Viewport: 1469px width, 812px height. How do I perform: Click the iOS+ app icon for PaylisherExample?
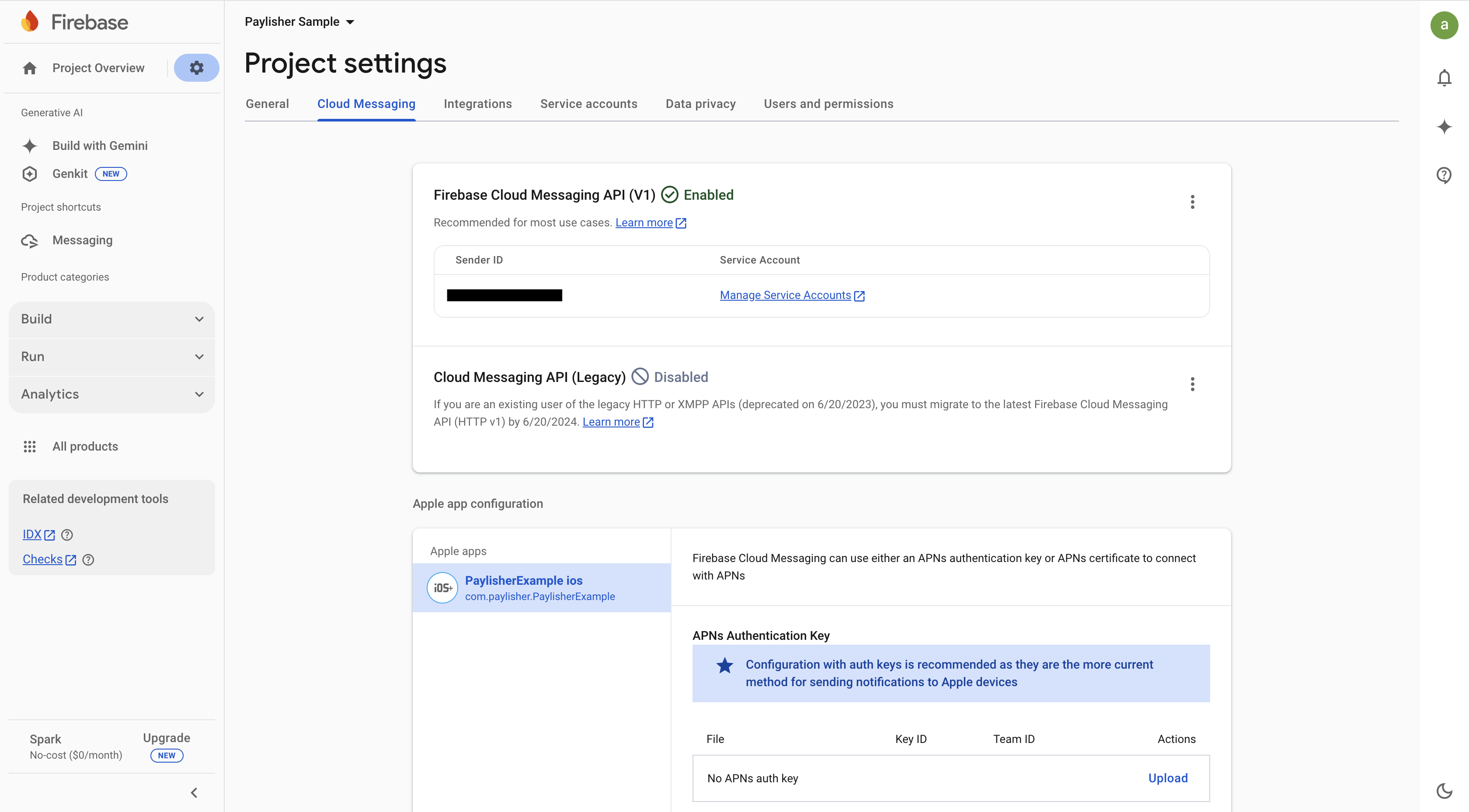[x=442, y=588]
